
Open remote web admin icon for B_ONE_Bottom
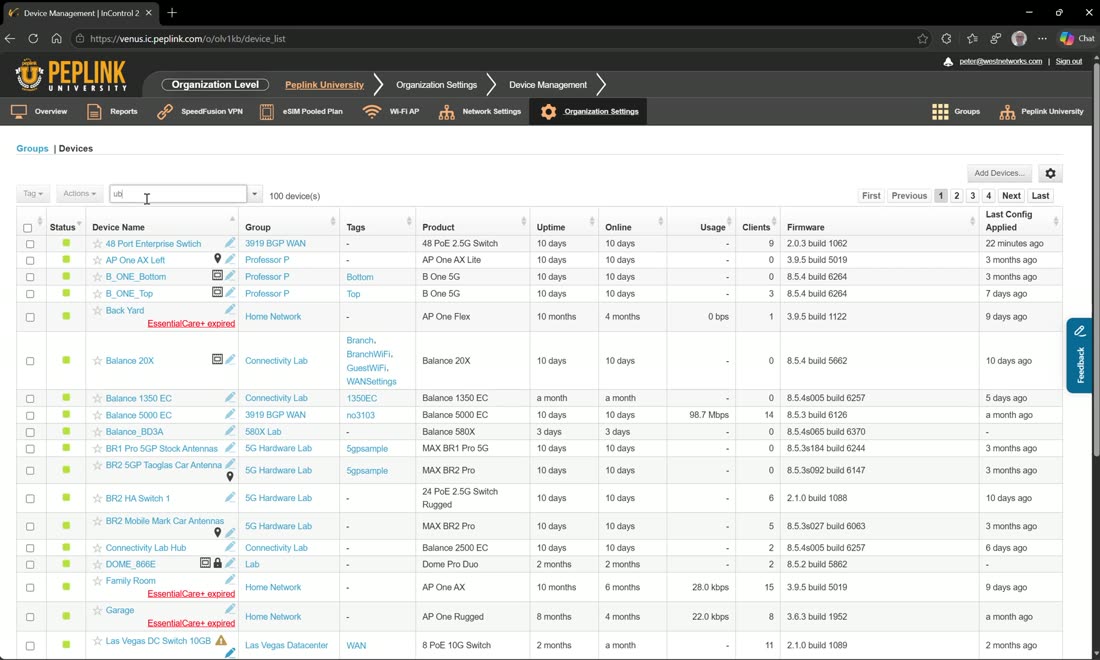(217, 276)
